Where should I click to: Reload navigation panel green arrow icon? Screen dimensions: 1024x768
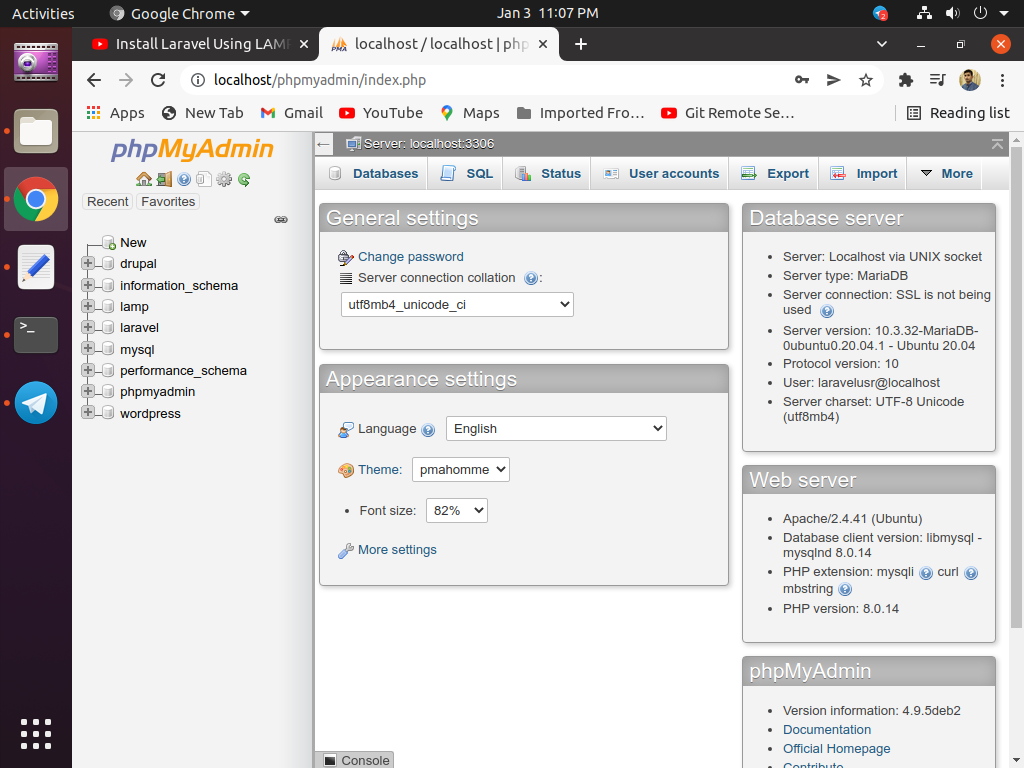[x=244, y=179]
